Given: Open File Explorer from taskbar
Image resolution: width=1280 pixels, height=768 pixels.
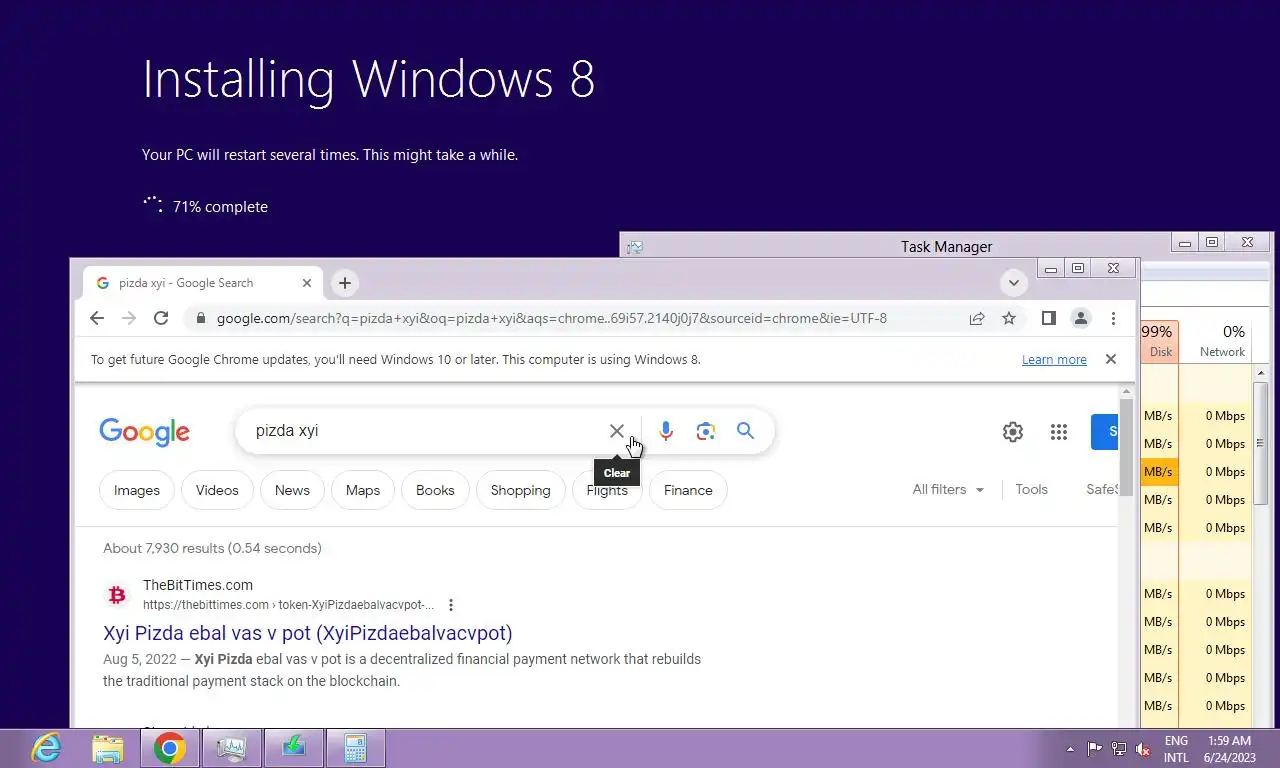Looking at the screenshot, I should point(108,748).
